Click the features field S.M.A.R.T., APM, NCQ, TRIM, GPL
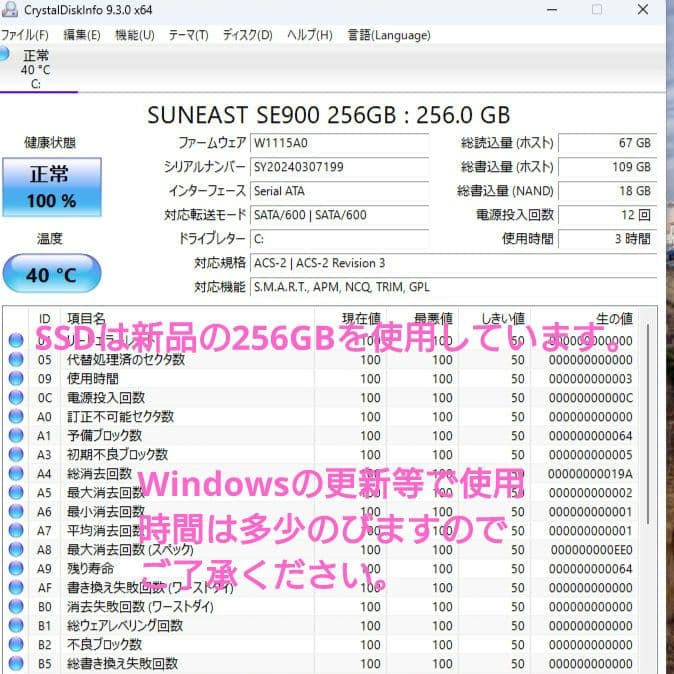The image size is (674, 674). [453, 287]
